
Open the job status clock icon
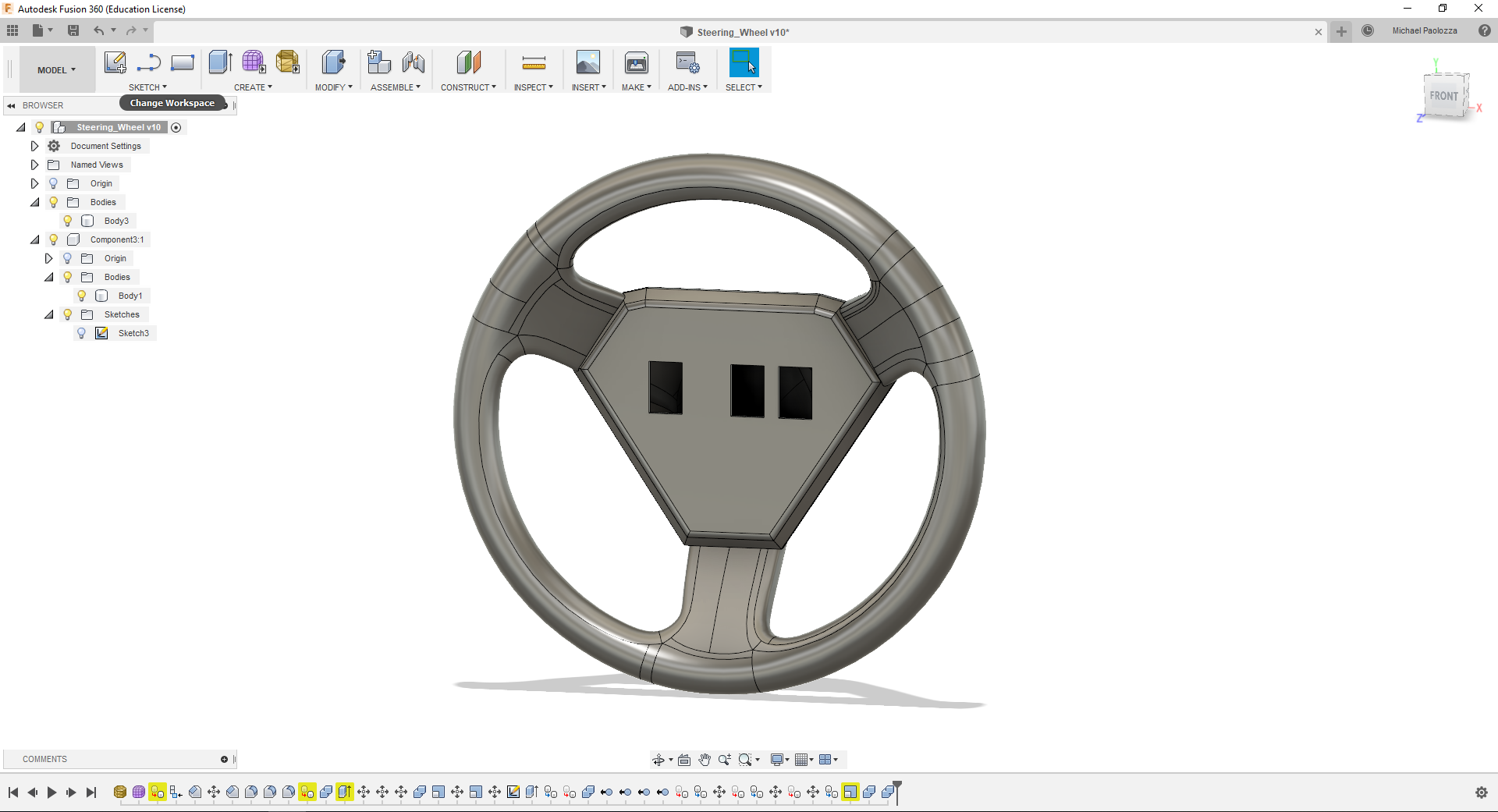(x=1368, y=30)
